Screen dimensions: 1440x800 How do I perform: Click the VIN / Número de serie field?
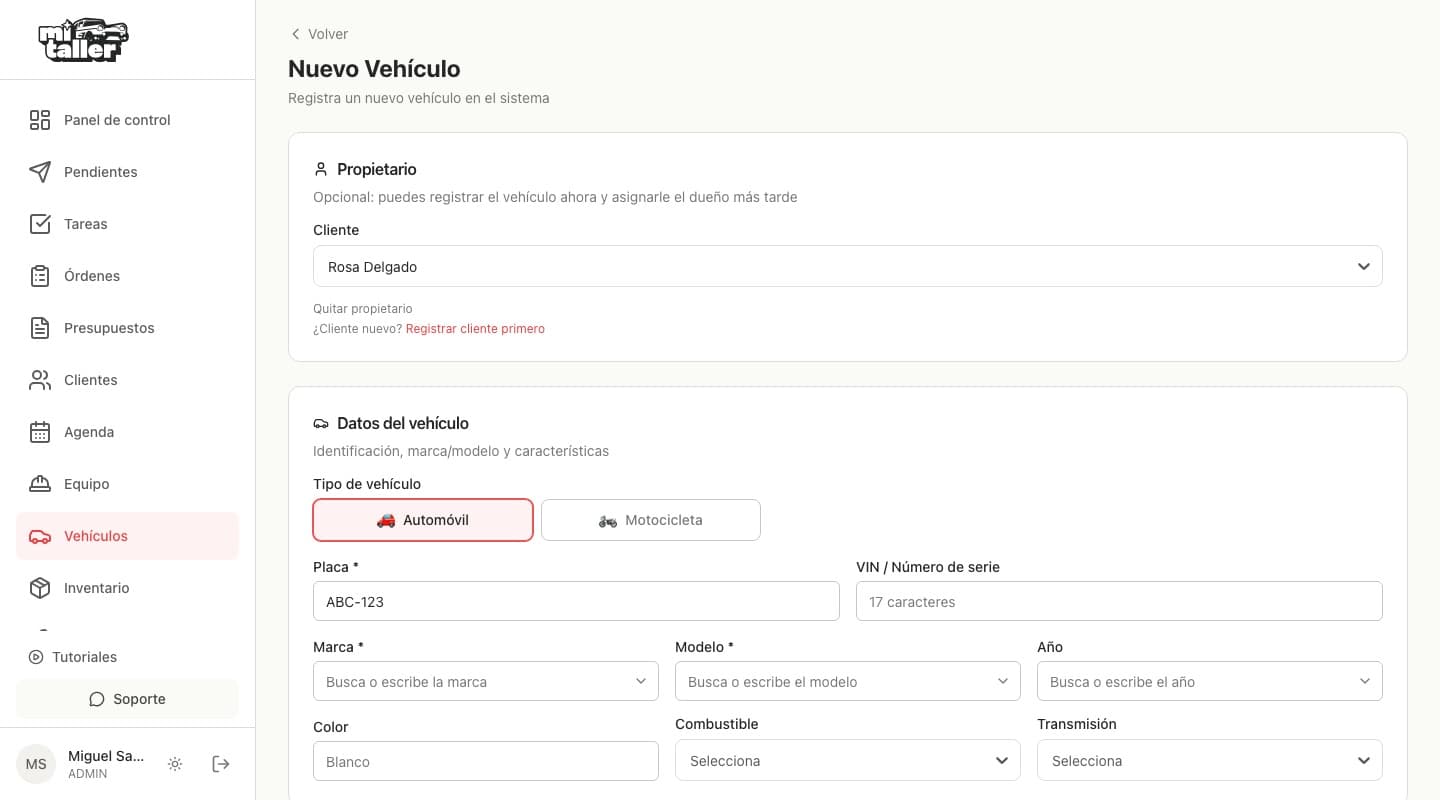(x=1119, y=602)
